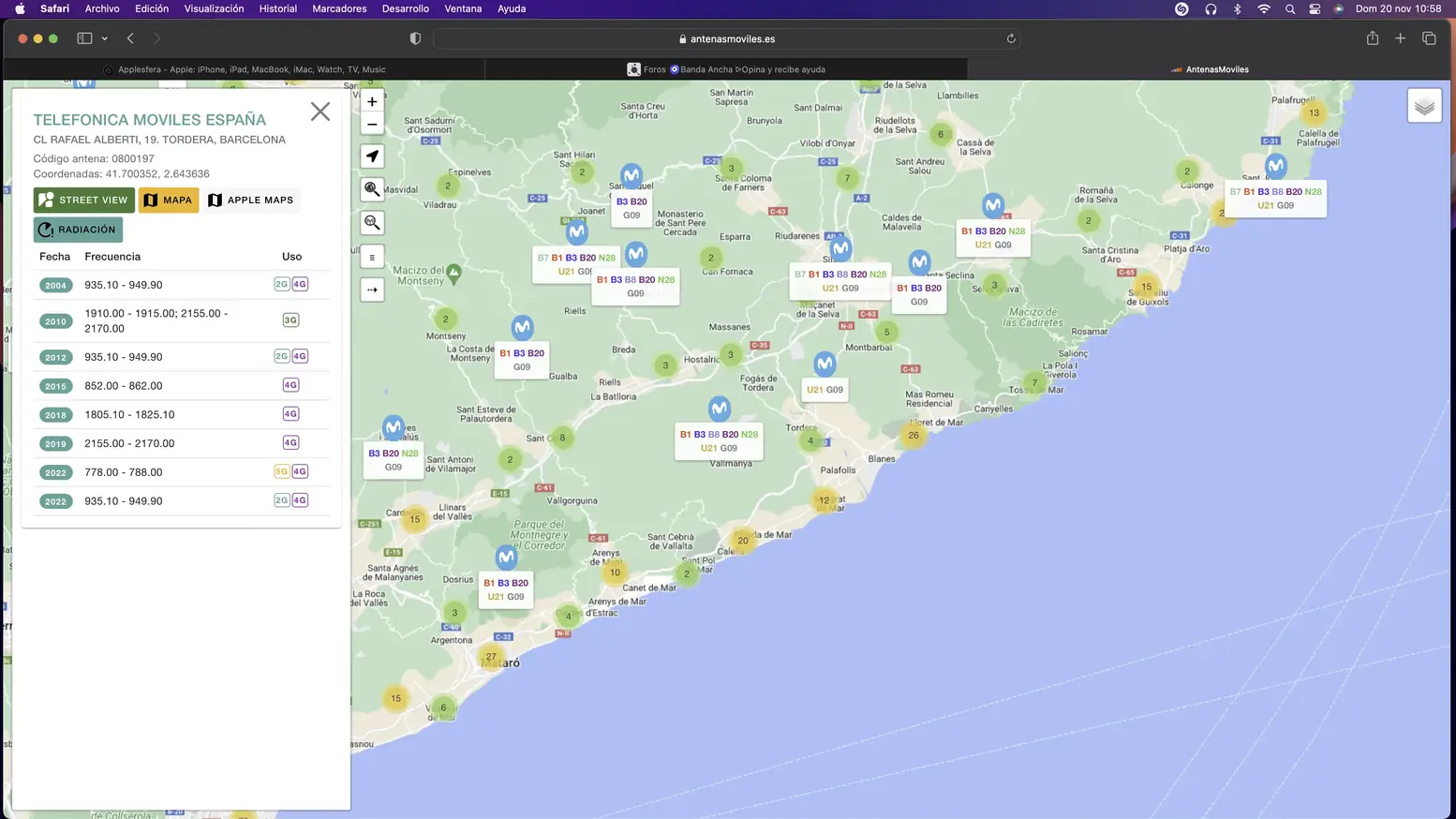Click the antenasmoviles.es address bar
The height and width of the screenshot is (819, 1456).
tap(726, 38)
